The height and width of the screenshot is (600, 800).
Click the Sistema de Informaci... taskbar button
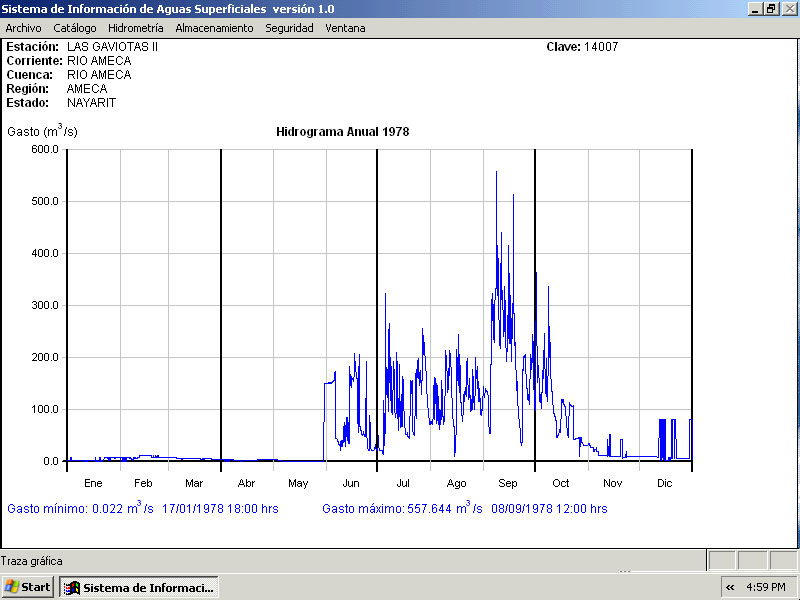[x=139, y=587]
